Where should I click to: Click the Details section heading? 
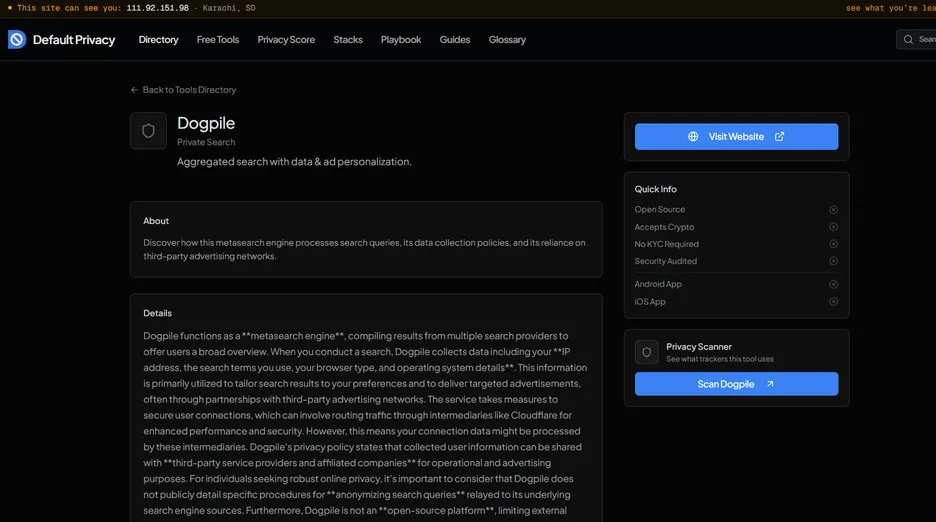point(158,313)
